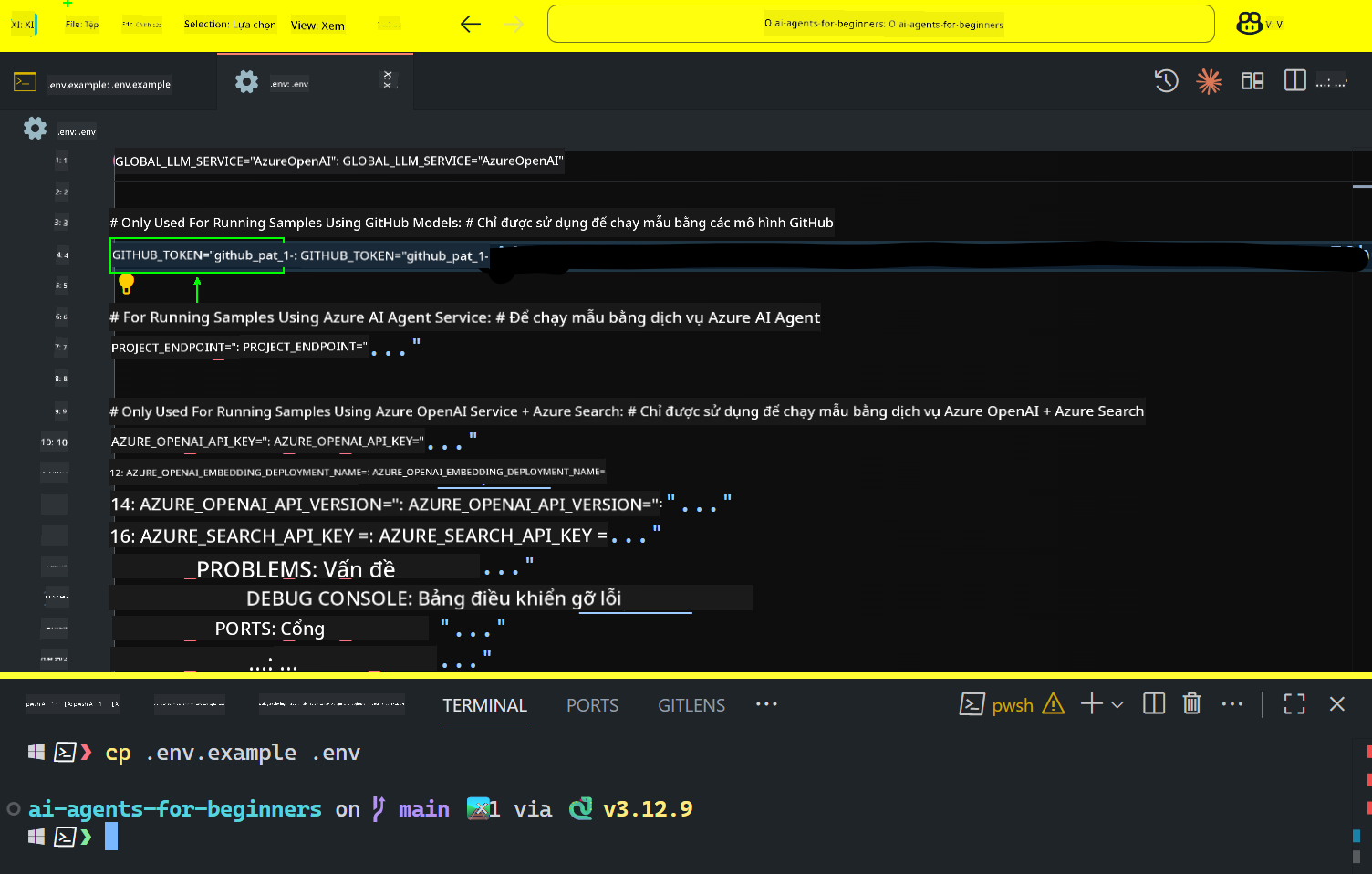Click the gear icon in the .env breadcrumb
The width and height of the screenshot is (1372, 874).
(x=35, y=129)
